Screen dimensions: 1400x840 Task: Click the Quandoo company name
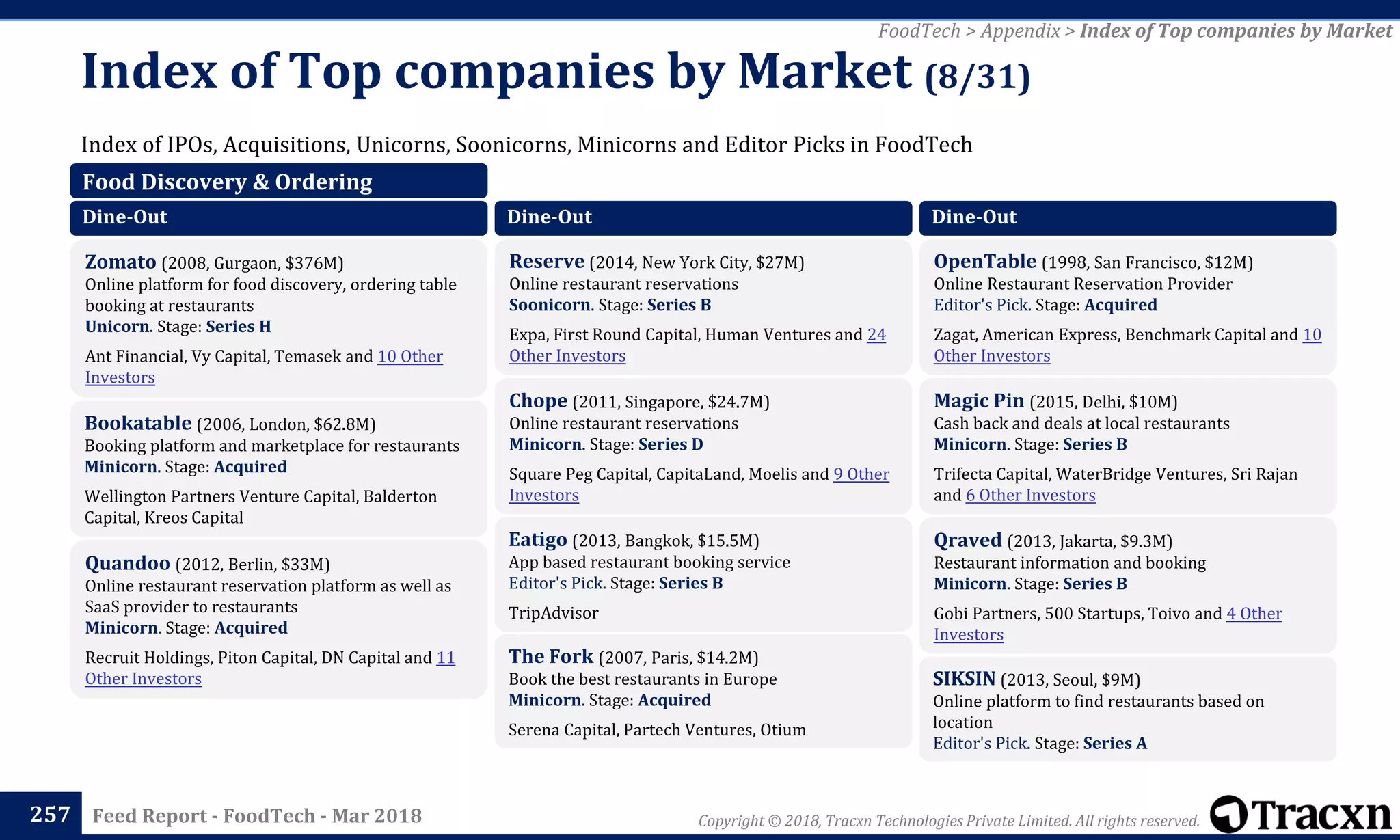pos(127,563)
